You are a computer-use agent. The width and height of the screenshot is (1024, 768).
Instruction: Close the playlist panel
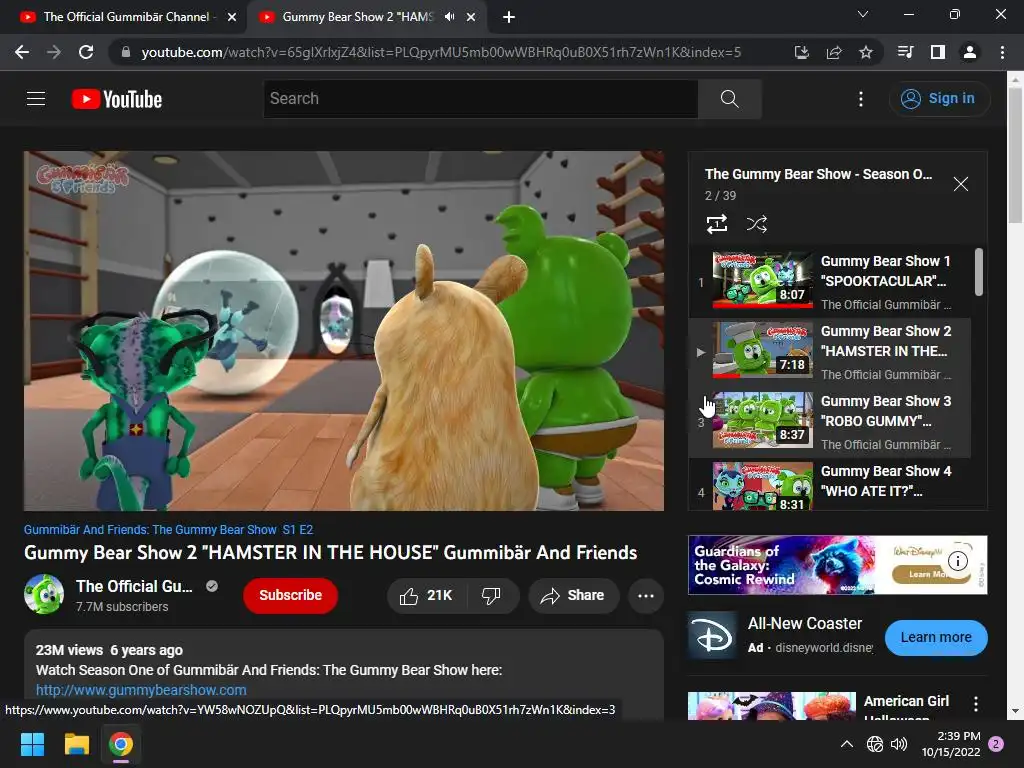[961, 184]
